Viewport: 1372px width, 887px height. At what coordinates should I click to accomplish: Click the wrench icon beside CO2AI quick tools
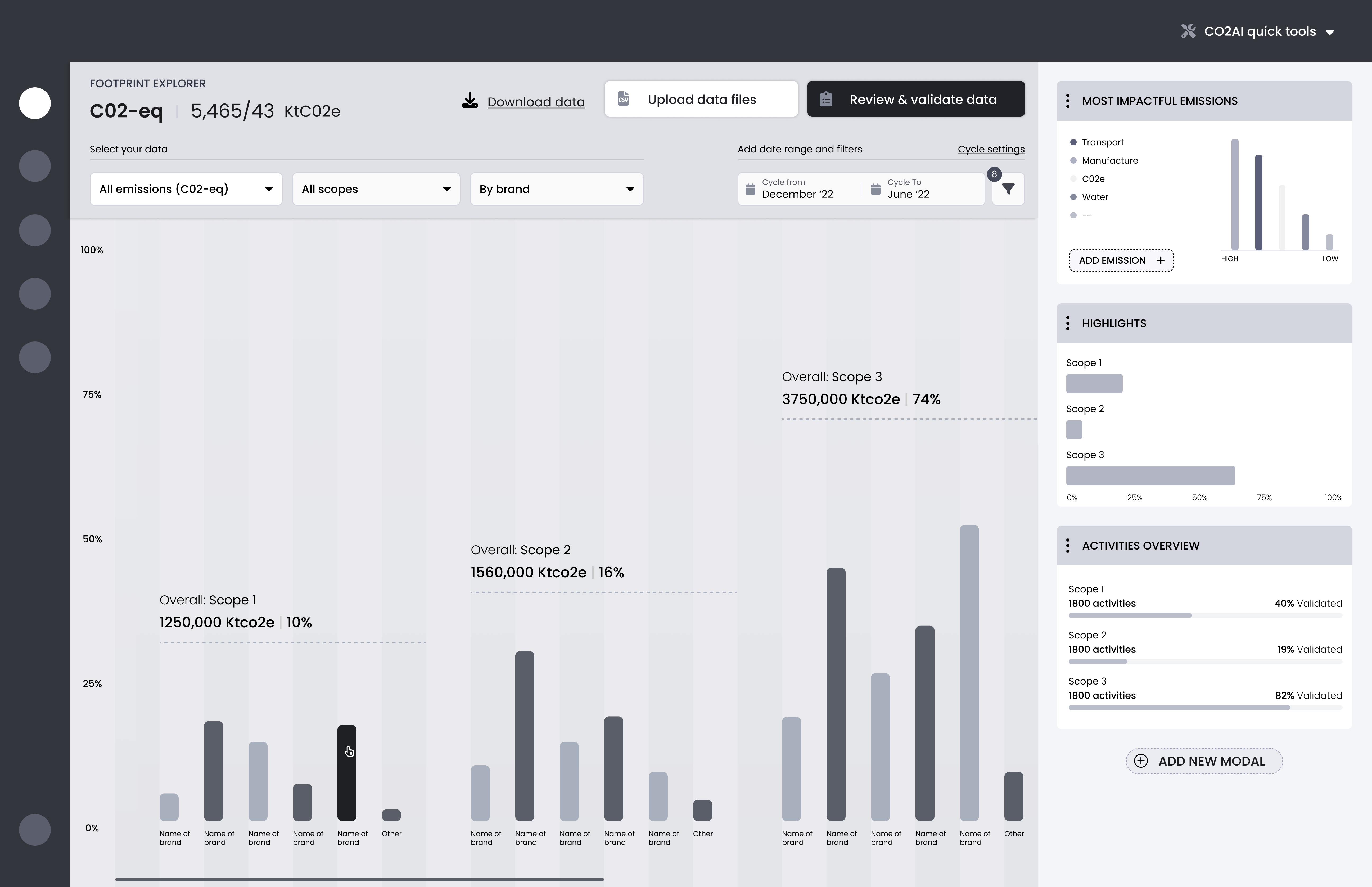1188,31
